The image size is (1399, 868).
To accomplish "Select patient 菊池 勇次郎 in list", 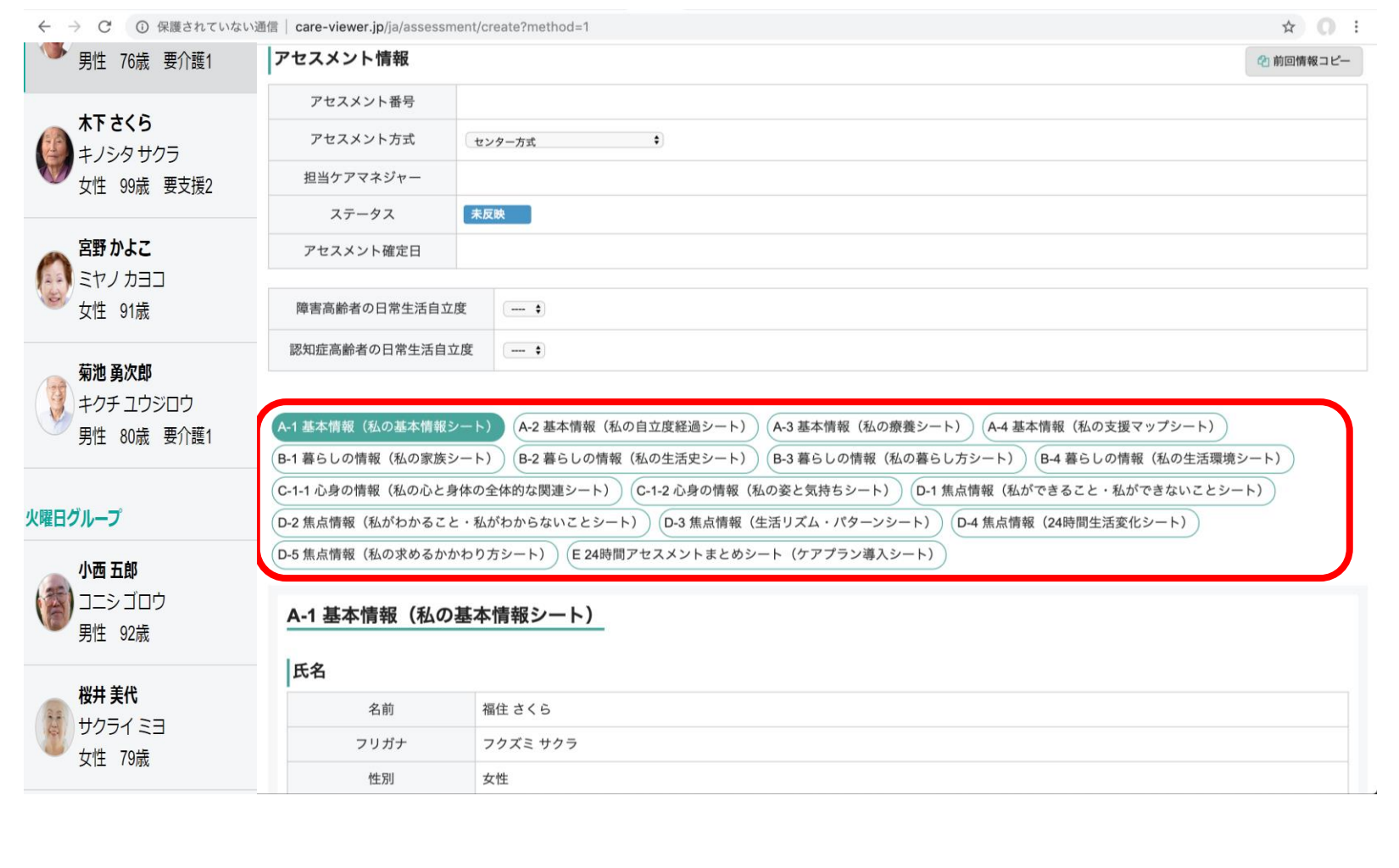I will click(140, 404).
